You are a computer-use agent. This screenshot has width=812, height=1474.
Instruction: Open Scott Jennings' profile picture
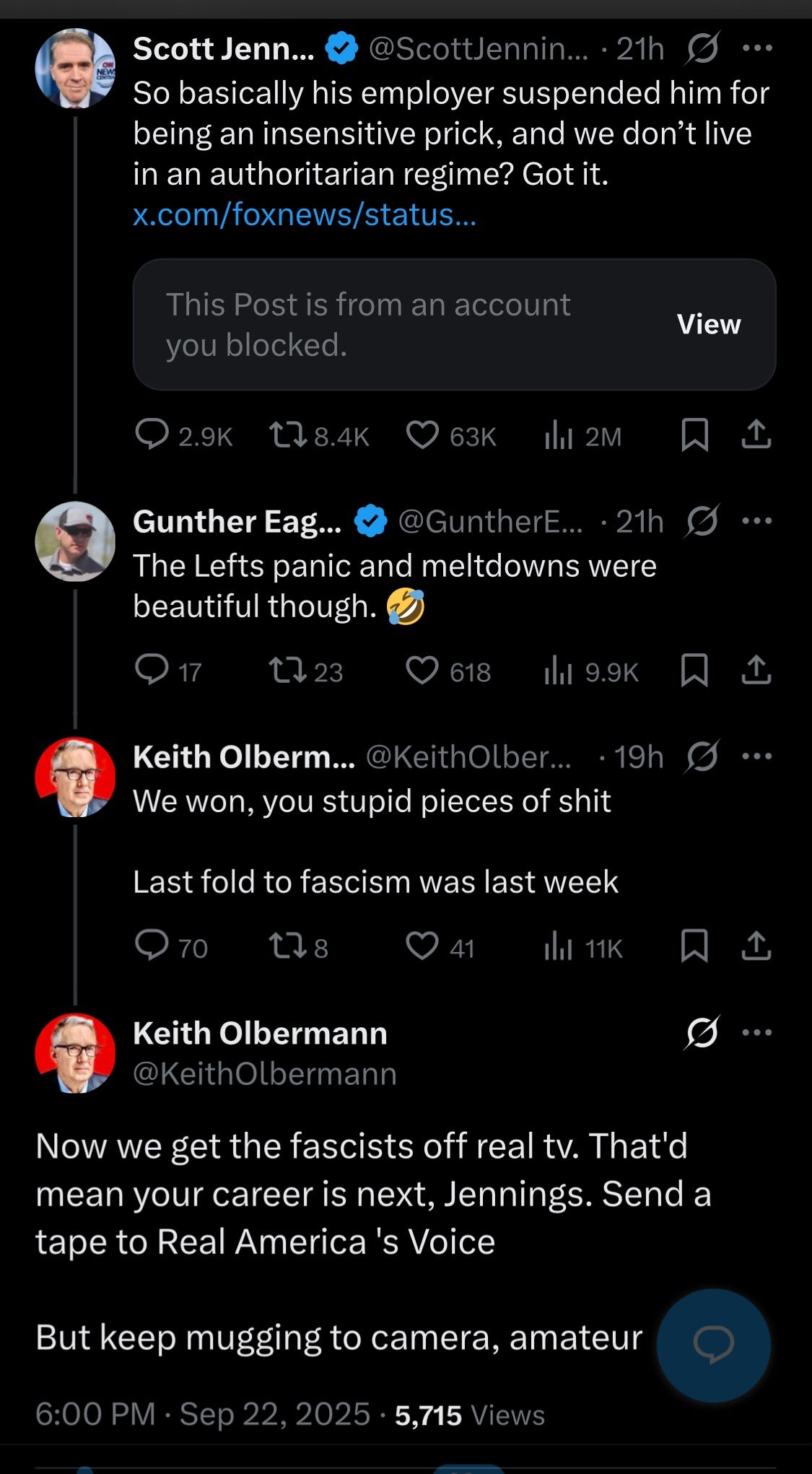[75, 69]
